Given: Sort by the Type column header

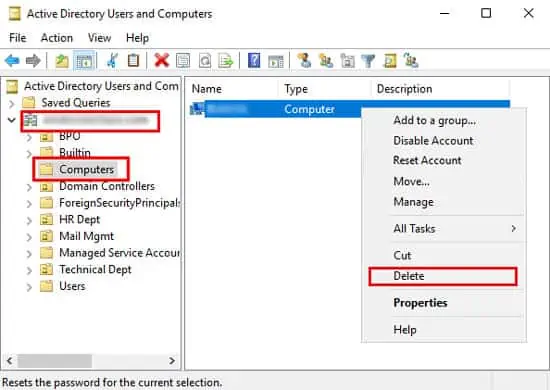Looking at the screenshot, I should pos(324,89).
